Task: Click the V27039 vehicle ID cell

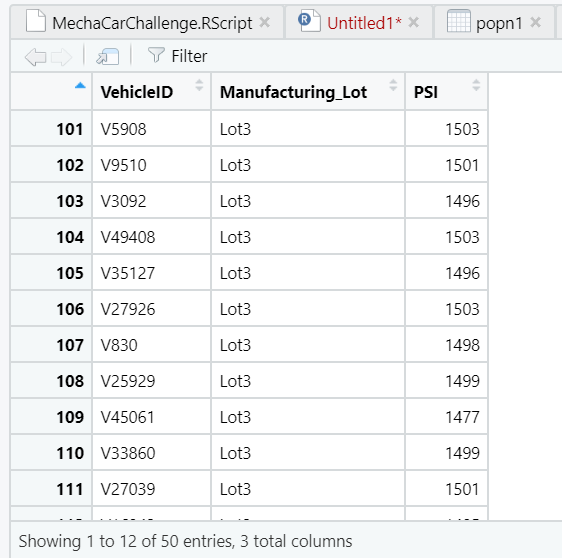Action: point(151,489)
